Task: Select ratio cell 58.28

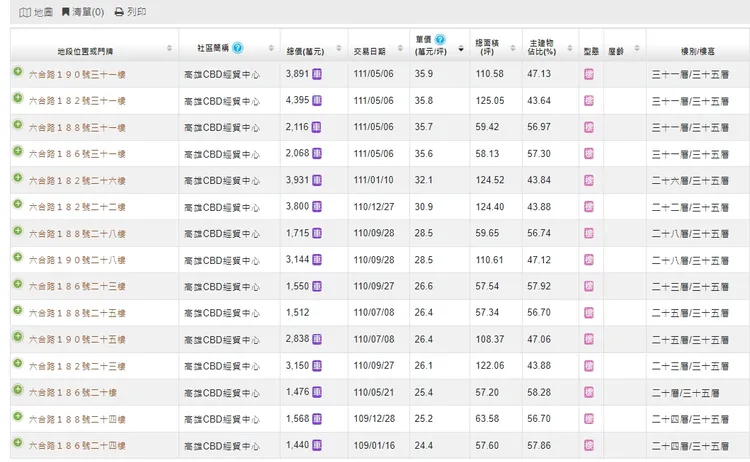Action: pyautogui.click(x=539, y=392)
